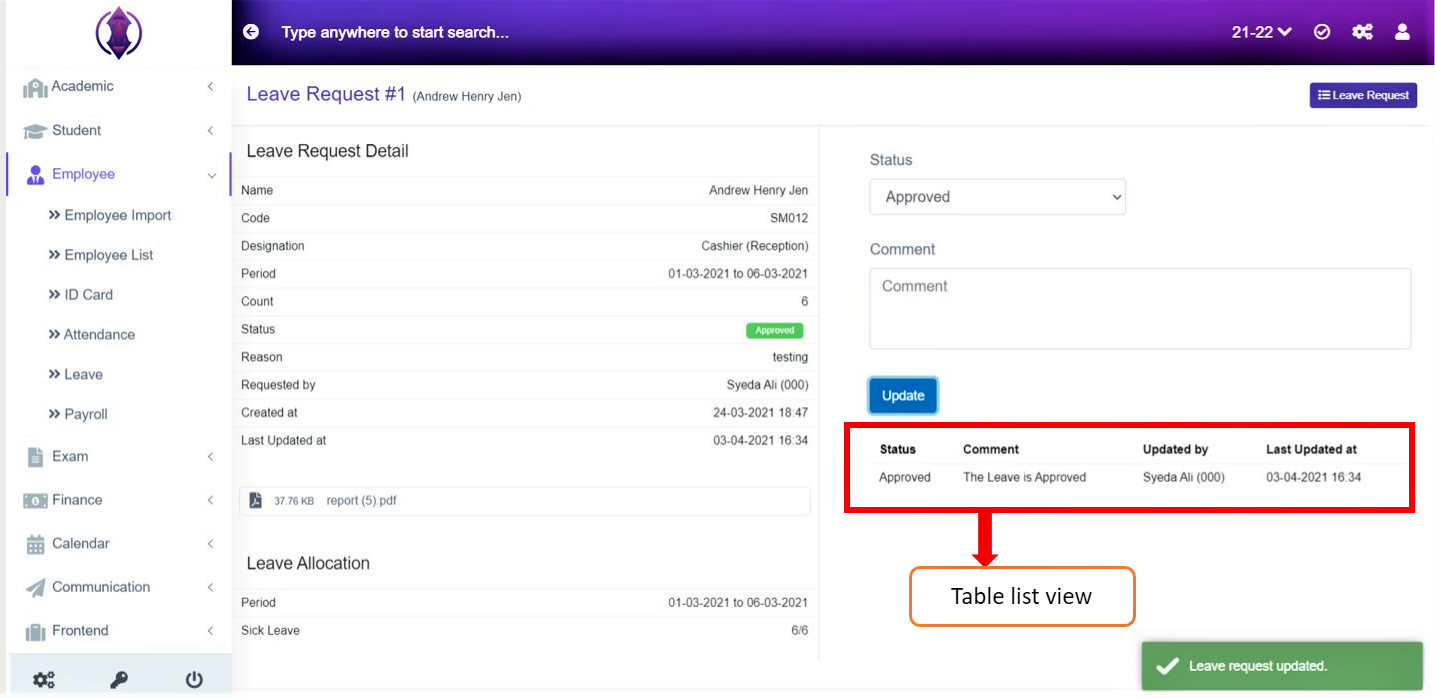
Task: Click the app logo in the sidebar
Action: point(119,33)
